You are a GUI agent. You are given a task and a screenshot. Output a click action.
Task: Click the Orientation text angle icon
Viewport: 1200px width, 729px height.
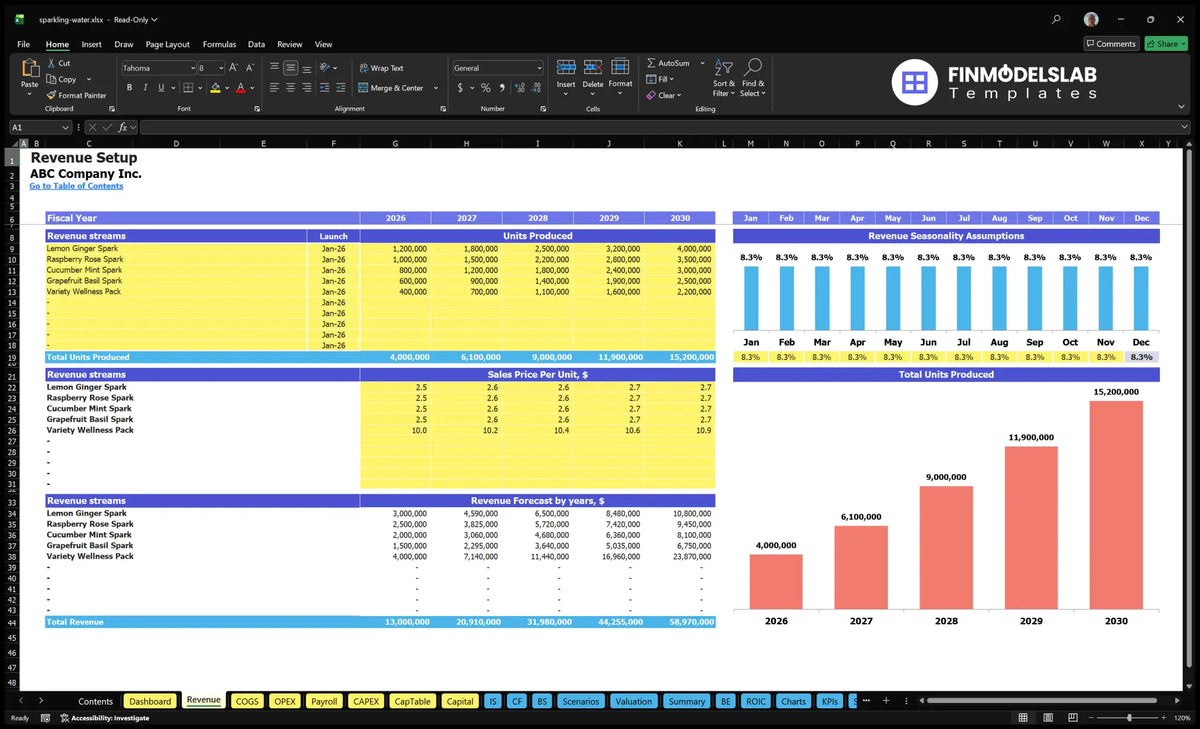[x=325, y=68]
